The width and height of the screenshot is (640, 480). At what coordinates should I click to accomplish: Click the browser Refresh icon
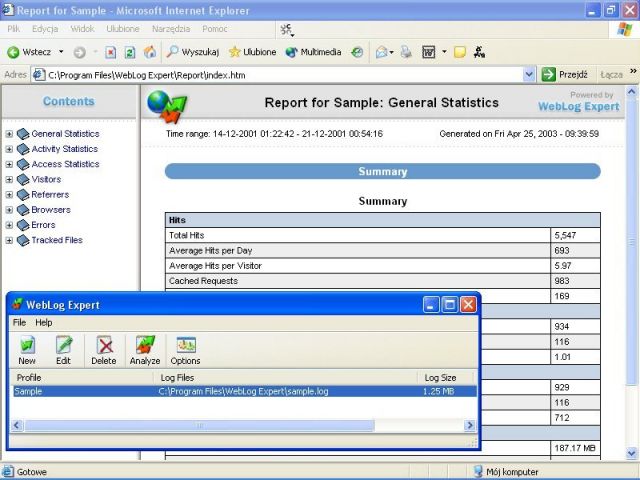tap(130, 52)
